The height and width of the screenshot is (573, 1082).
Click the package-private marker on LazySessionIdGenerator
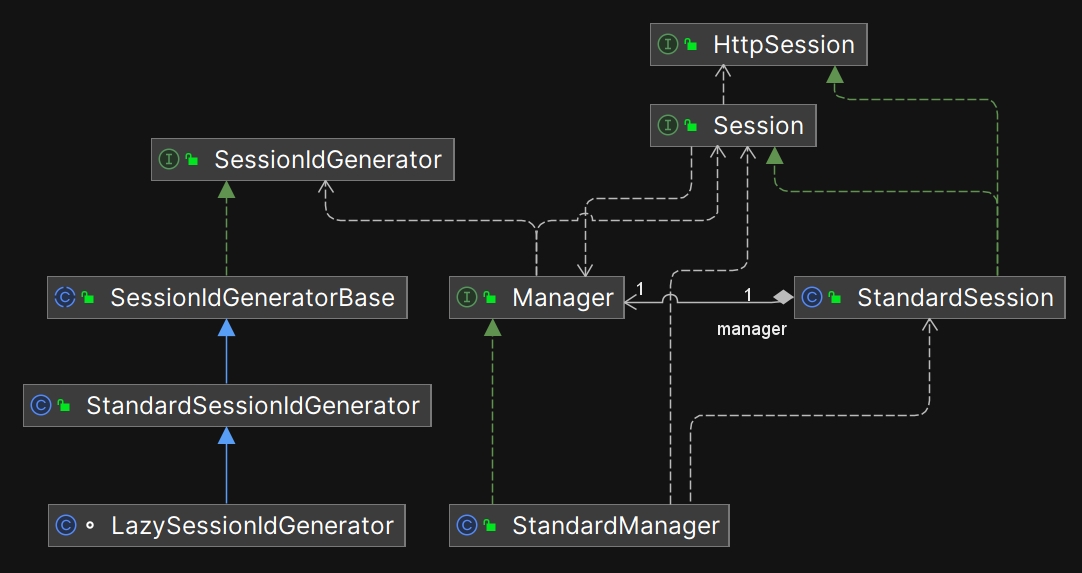(90, 525)
